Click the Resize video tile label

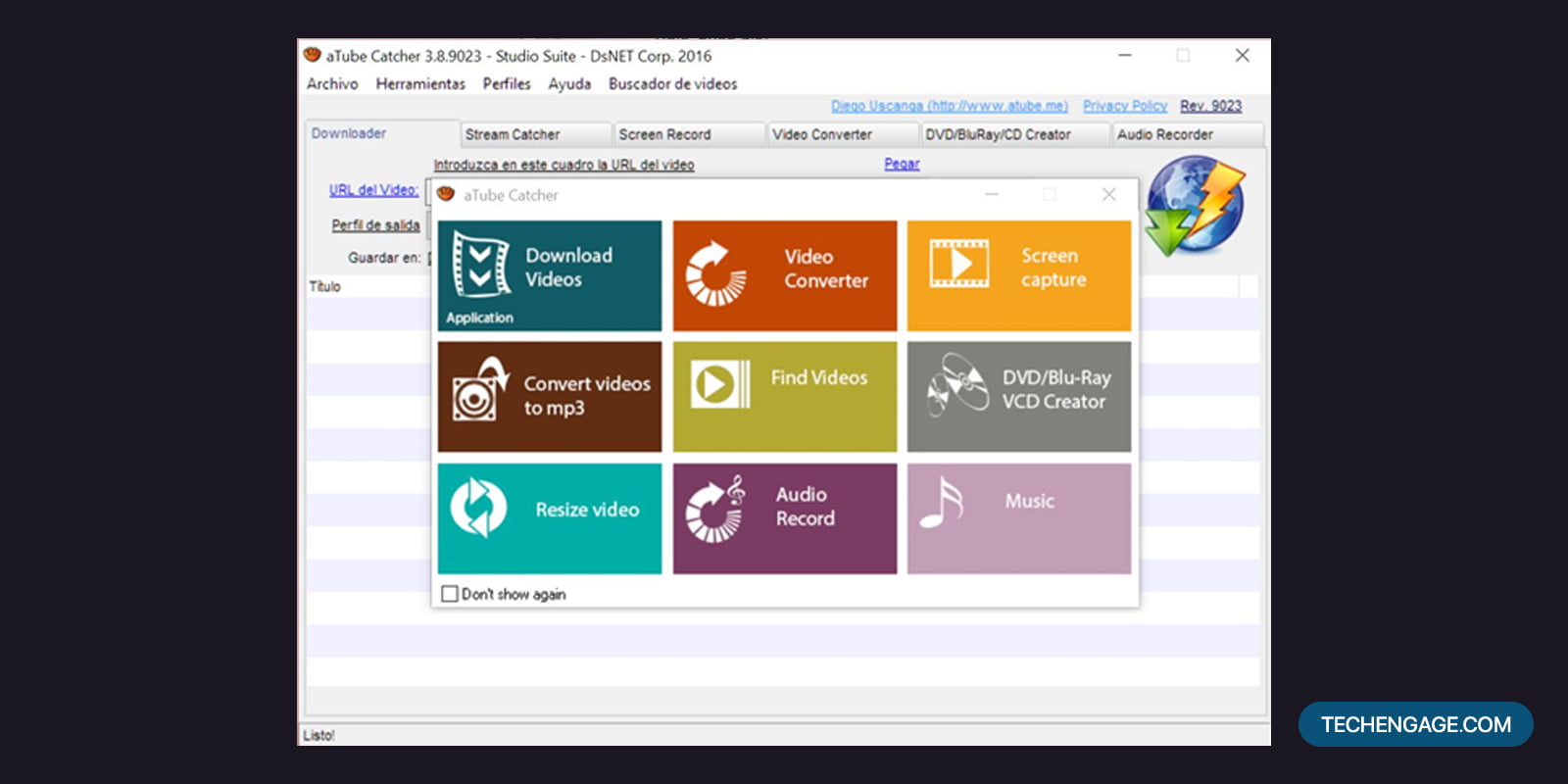[x=587, y=510]
